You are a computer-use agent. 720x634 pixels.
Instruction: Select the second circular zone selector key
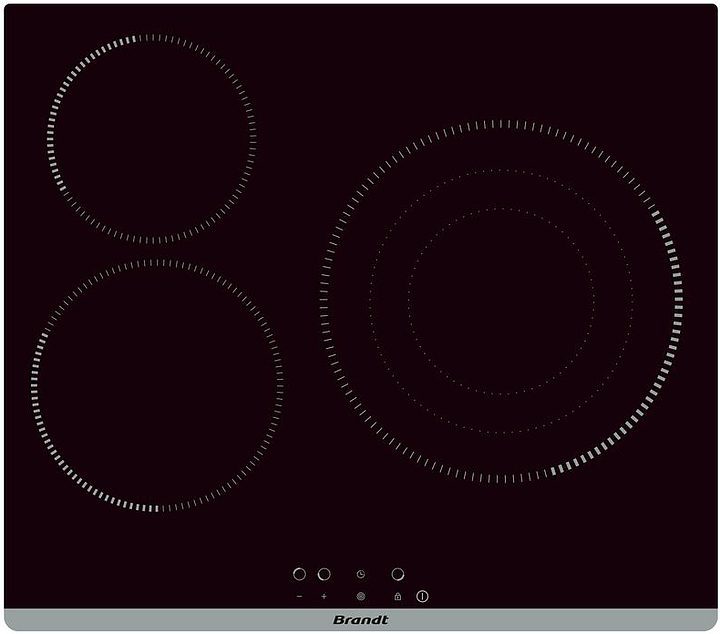tap(324, 574)
